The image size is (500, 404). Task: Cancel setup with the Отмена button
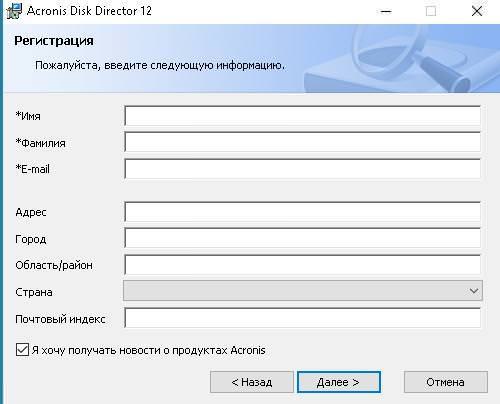[446, 382]
